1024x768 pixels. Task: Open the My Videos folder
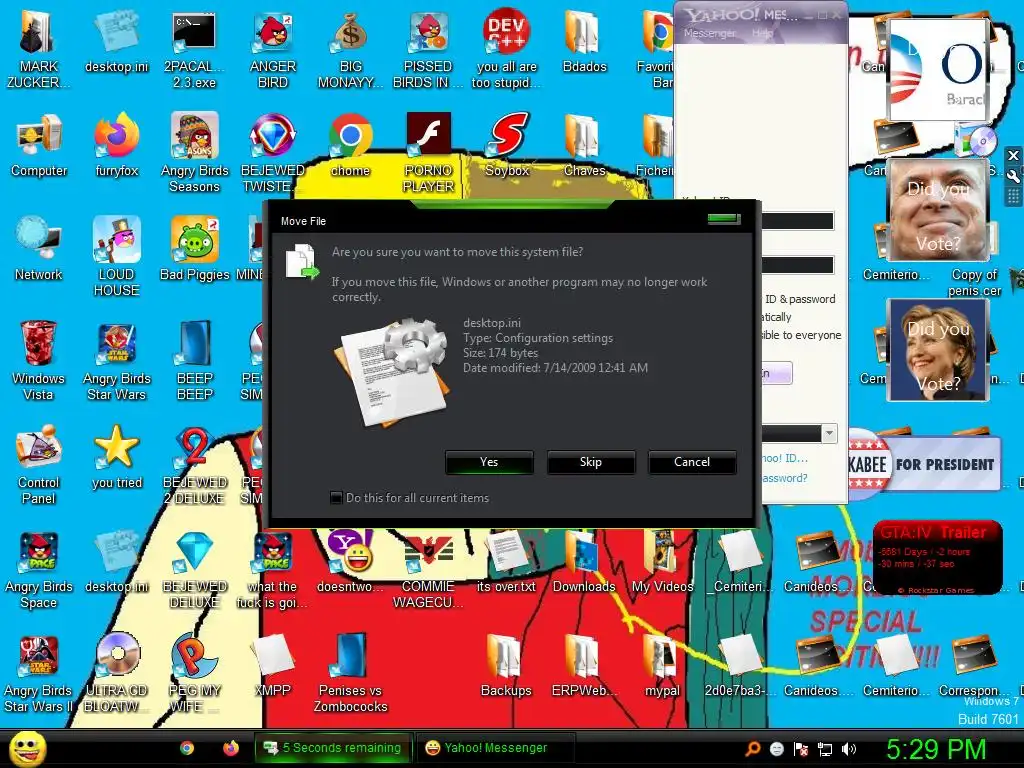click(x=662, y=562)
